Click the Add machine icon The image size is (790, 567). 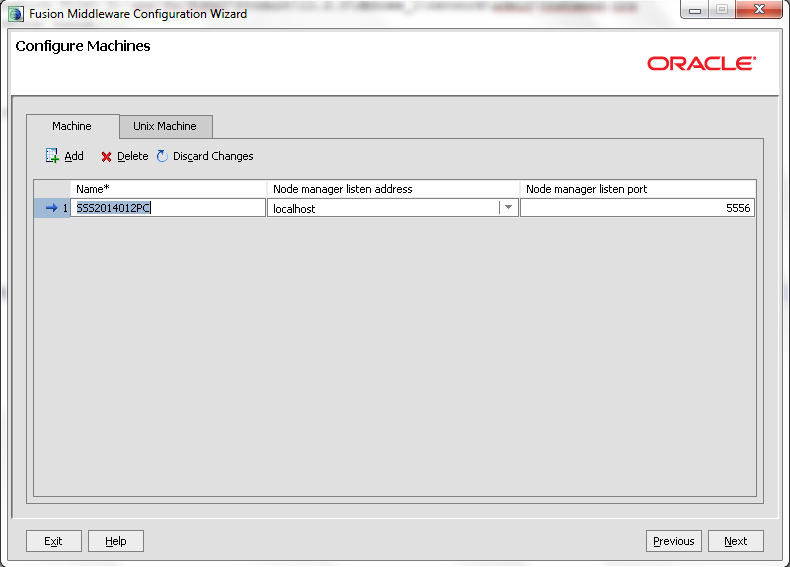(52, 156)
